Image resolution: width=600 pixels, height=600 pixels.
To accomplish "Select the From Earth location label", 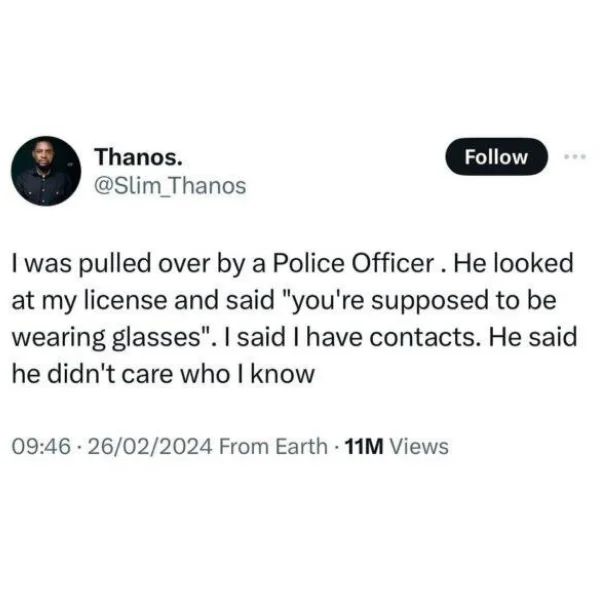I will (x=273, y=447).
